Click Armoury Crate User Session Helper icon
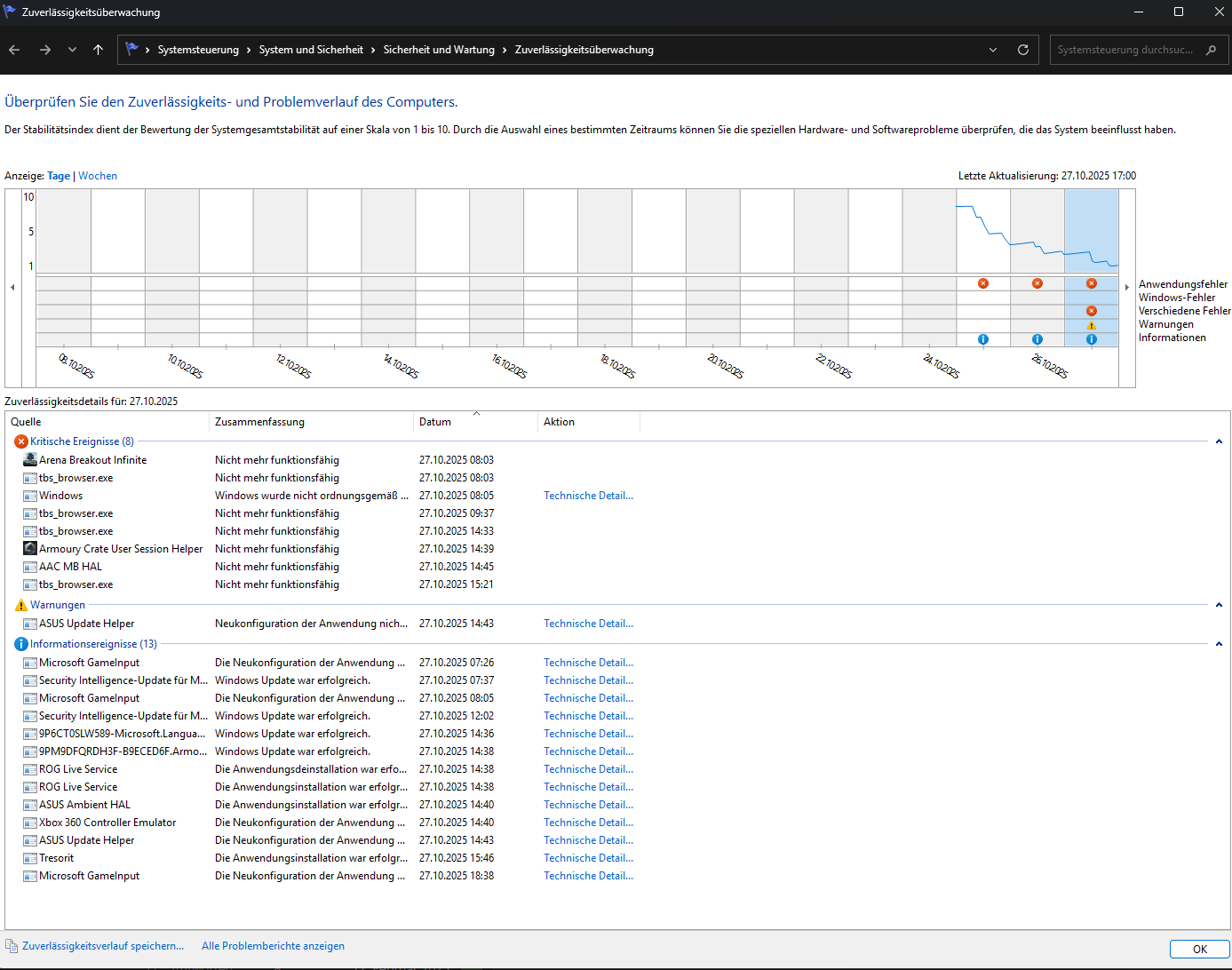This screenshot has height=970, width=1232. pyautogui.click(x=30, y=549)
